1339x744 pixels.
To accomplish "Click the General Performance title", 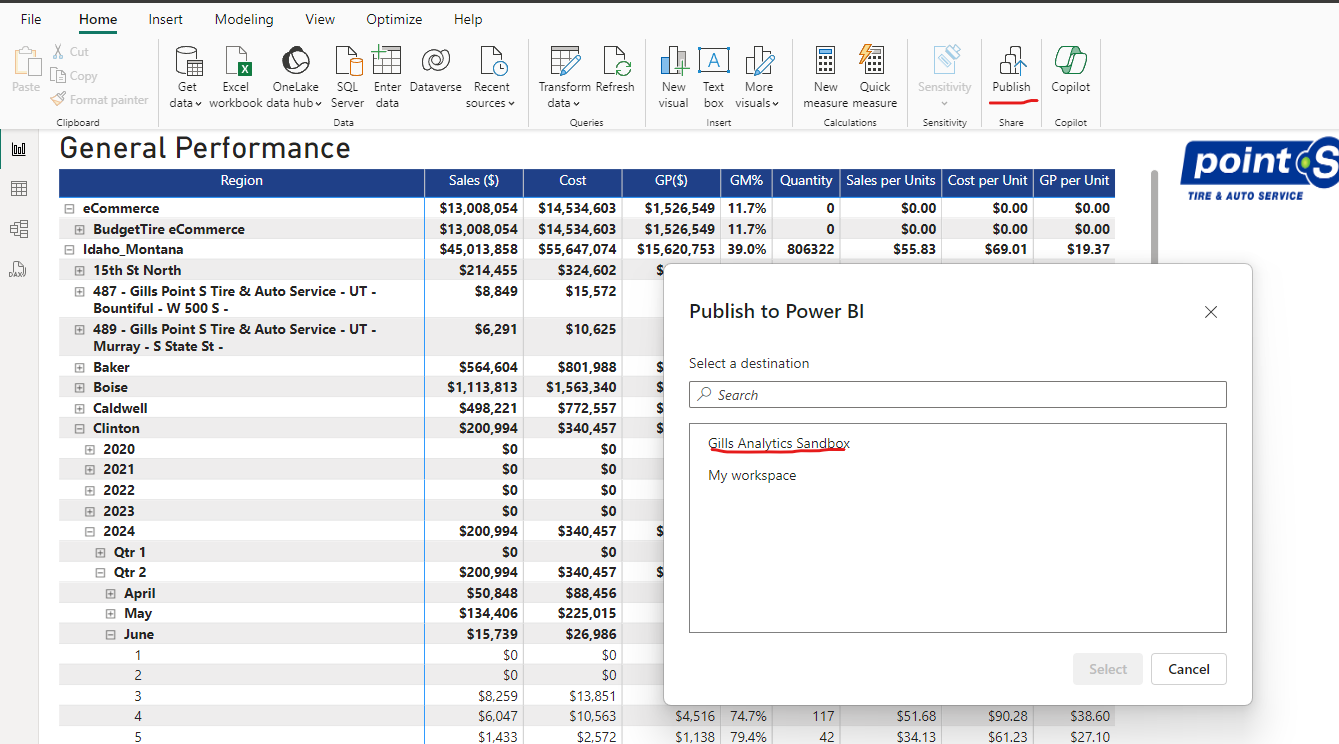I will [205, 148].
